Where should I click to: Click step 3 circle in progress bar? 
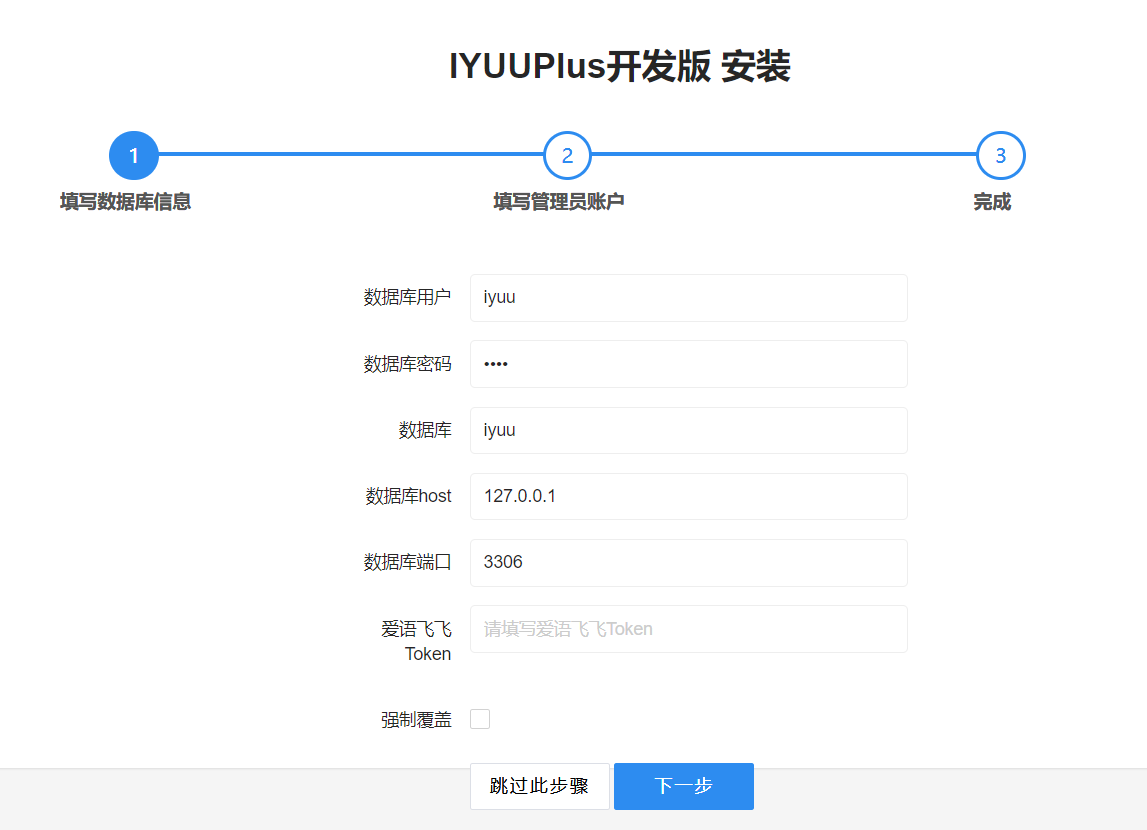1001,155
